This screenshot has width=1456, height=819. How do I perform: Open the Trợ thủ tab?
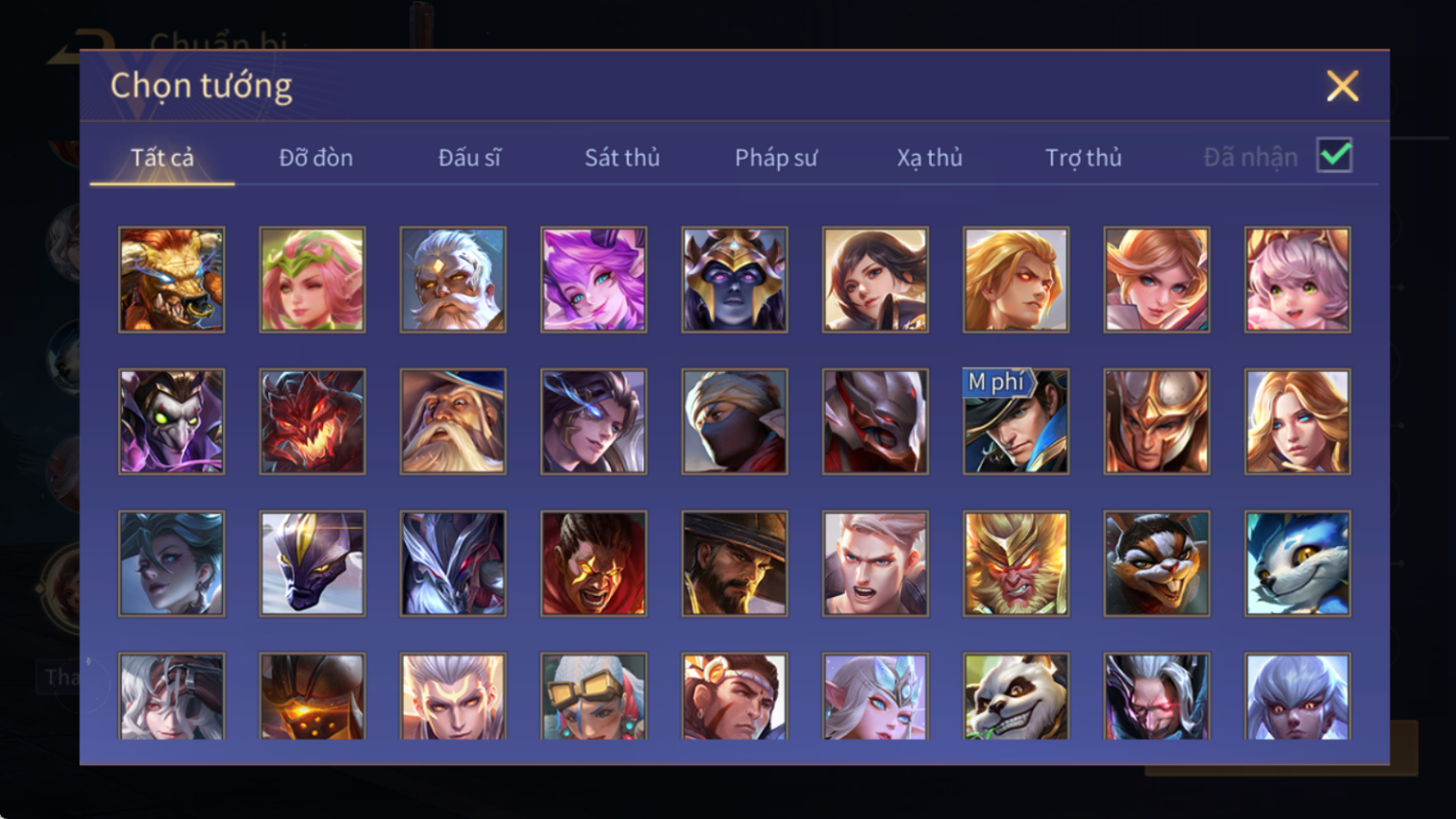[x=1083, y=158]
